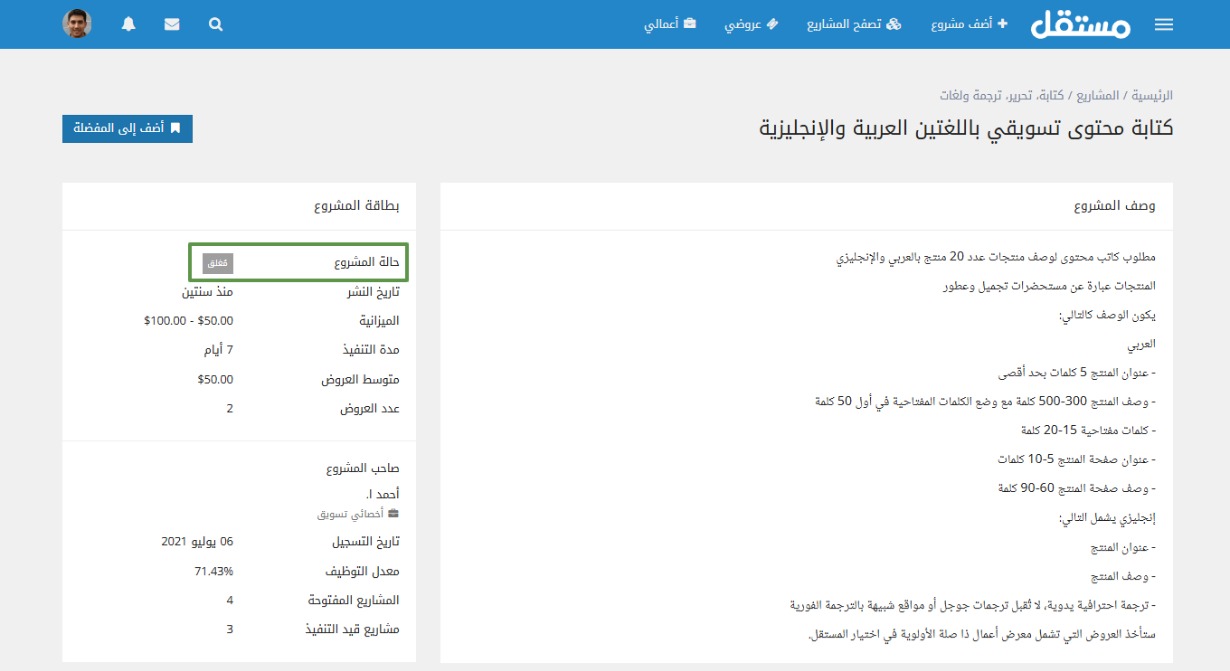Click the منذ سنتين publish date value

(x=207, y=292)
